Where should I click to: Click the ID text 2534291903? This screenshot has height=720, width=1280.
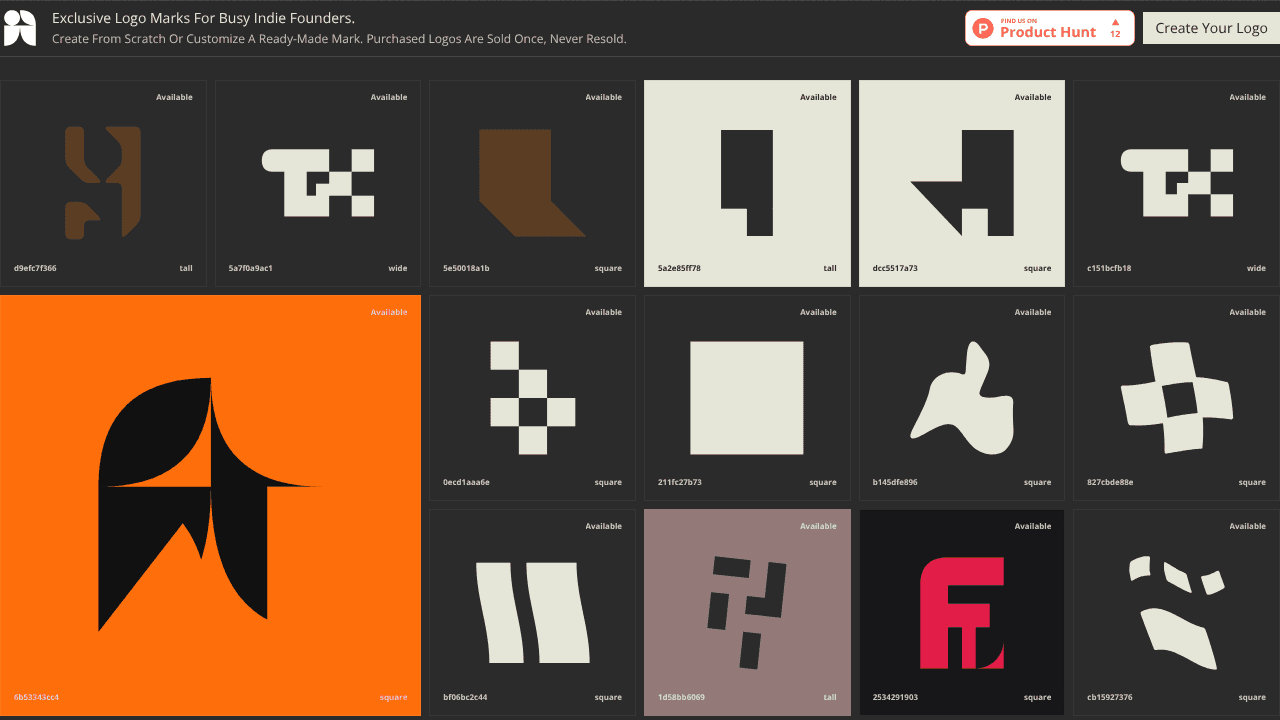pos(895,697)
